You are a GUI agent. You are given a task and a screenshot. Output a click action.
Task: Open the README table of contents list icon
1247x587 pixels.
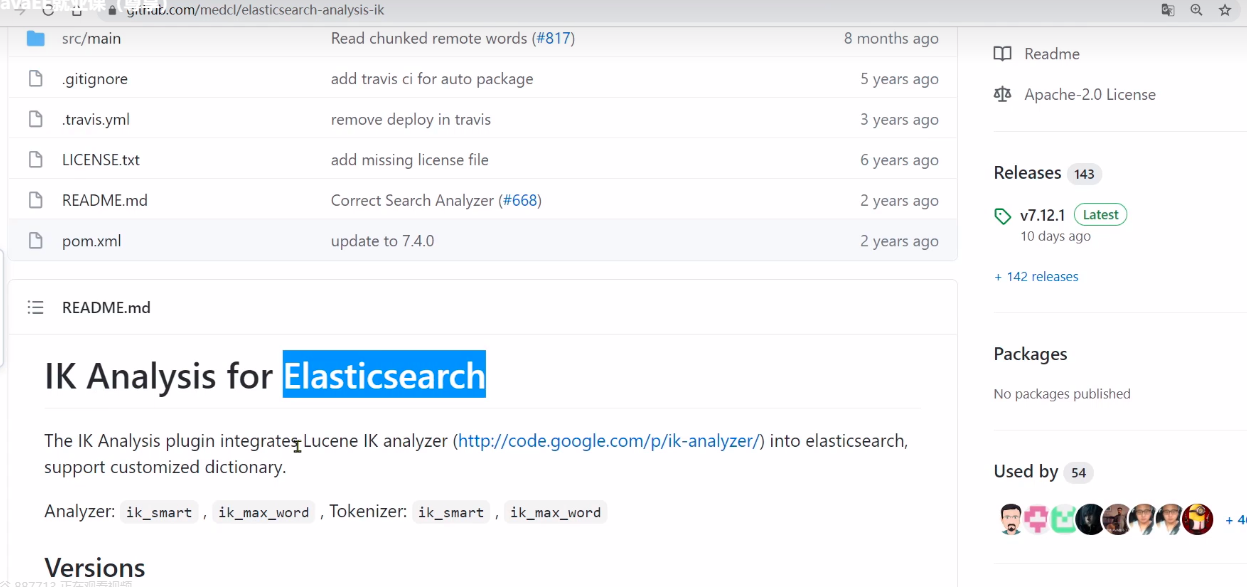[36, 308]
